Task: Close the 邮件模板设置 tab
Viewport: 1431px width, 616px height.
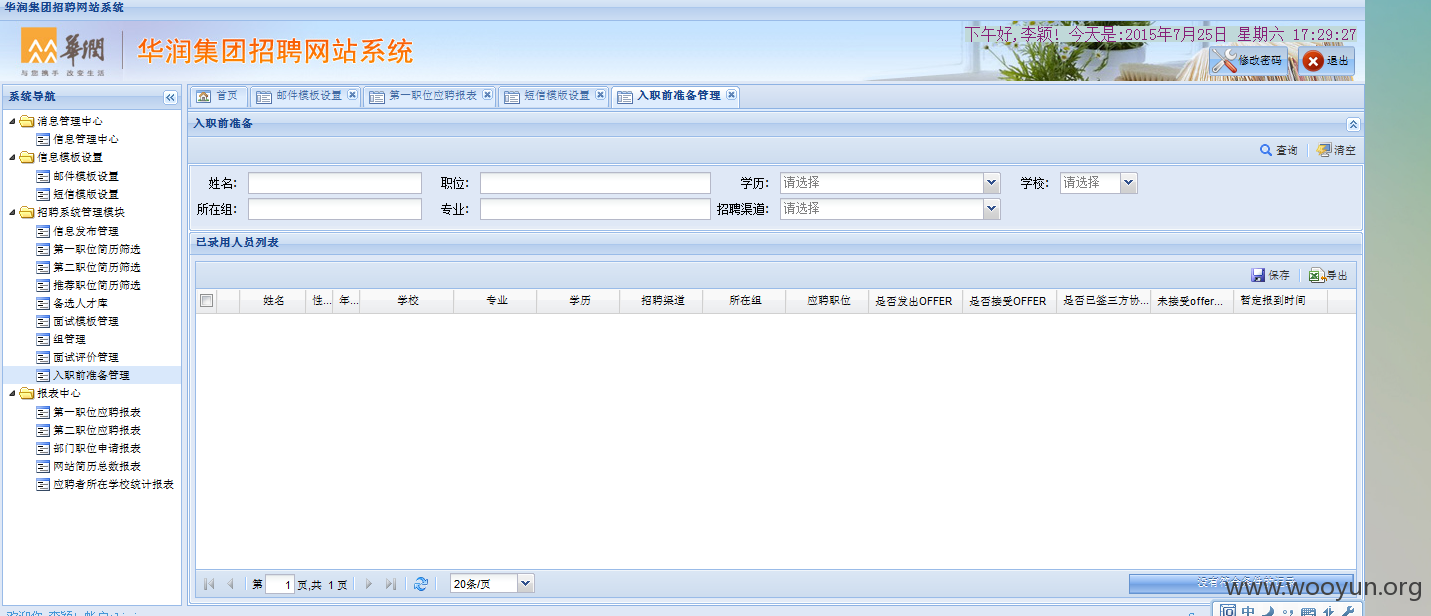Action: [352, 95]
